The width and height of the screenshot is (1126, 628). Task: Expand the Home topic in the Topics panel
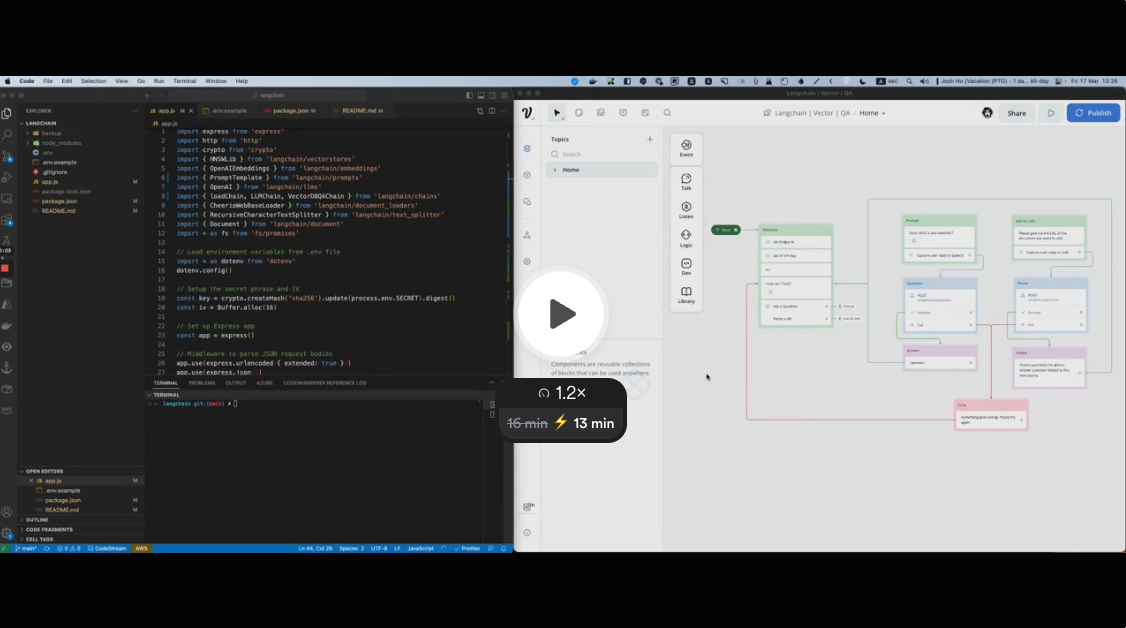(555, 170)
